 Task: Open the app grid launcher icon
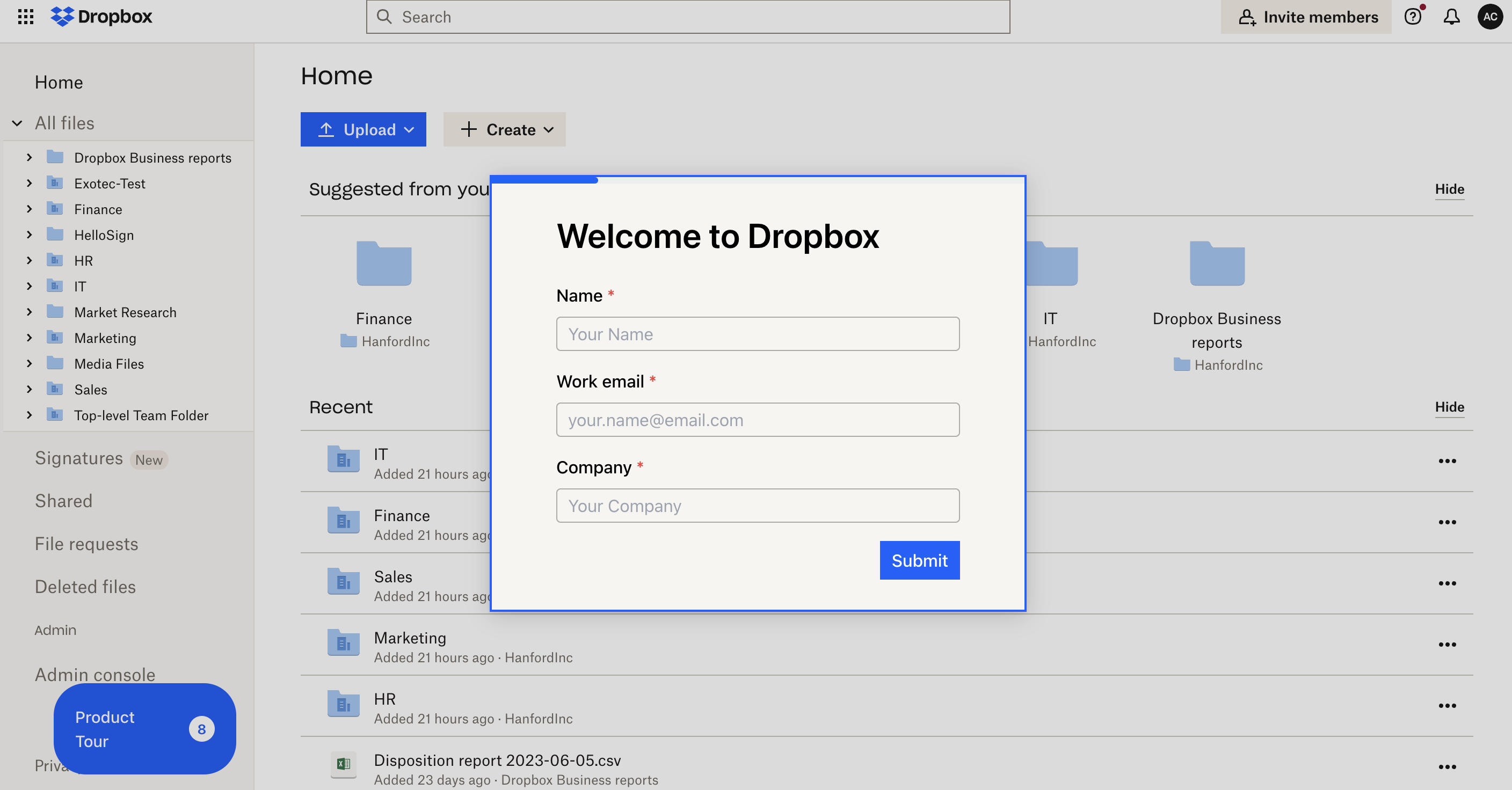coord(26,17)
